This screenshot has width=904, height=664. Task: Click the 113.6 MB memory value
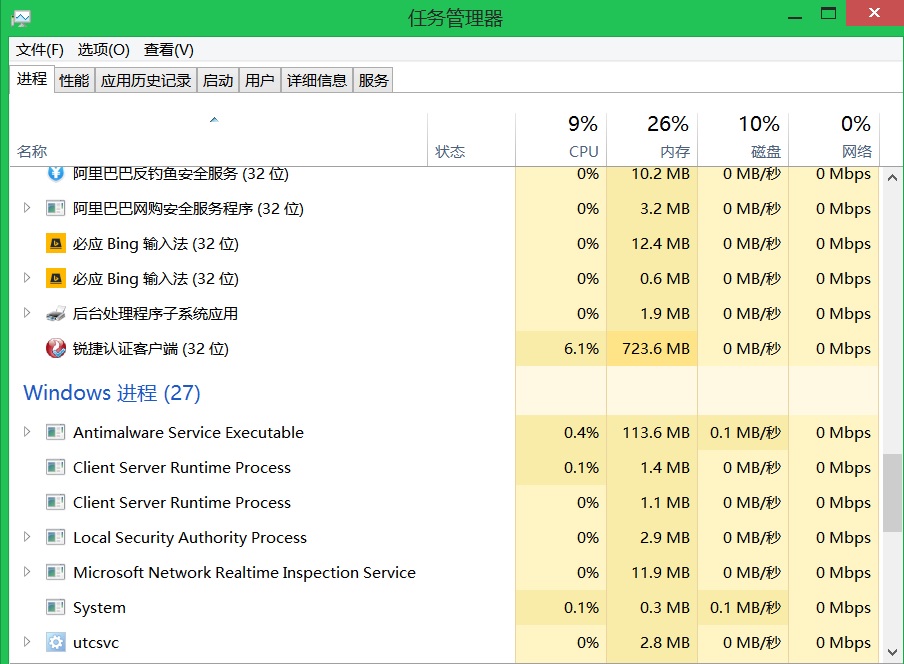pyautogui.click(x=656, y=432)
